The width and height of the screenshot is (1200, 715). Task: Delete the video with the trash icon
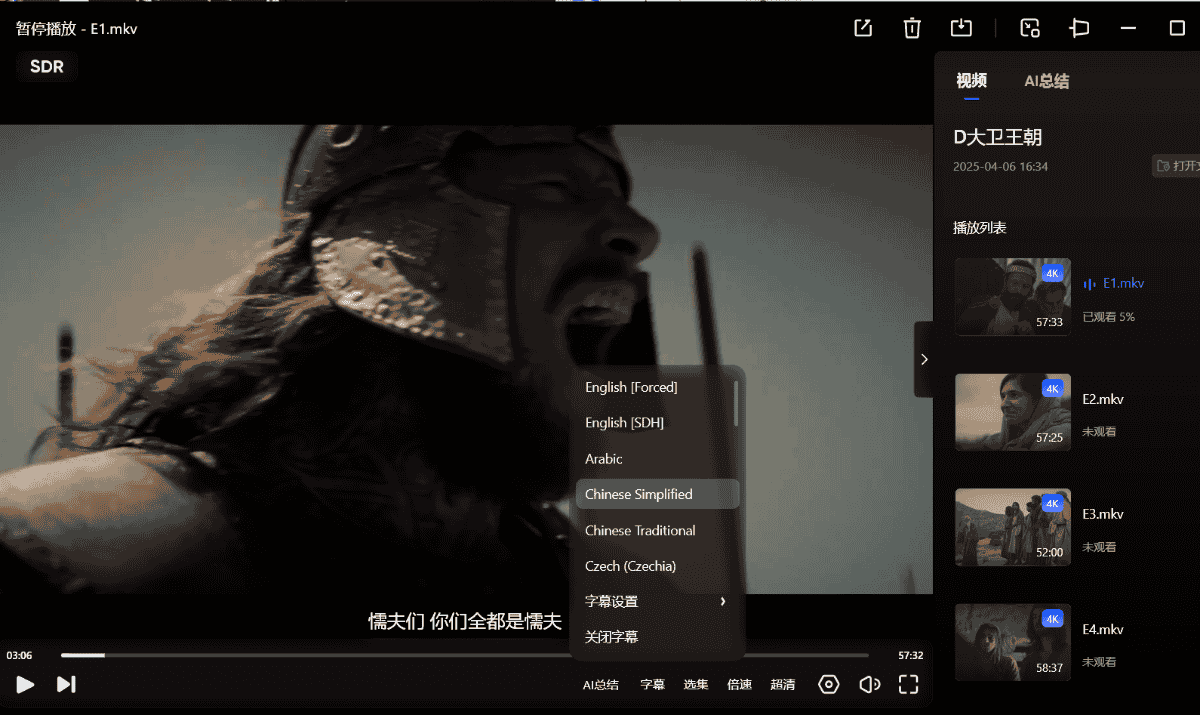[x=912, y=28]
